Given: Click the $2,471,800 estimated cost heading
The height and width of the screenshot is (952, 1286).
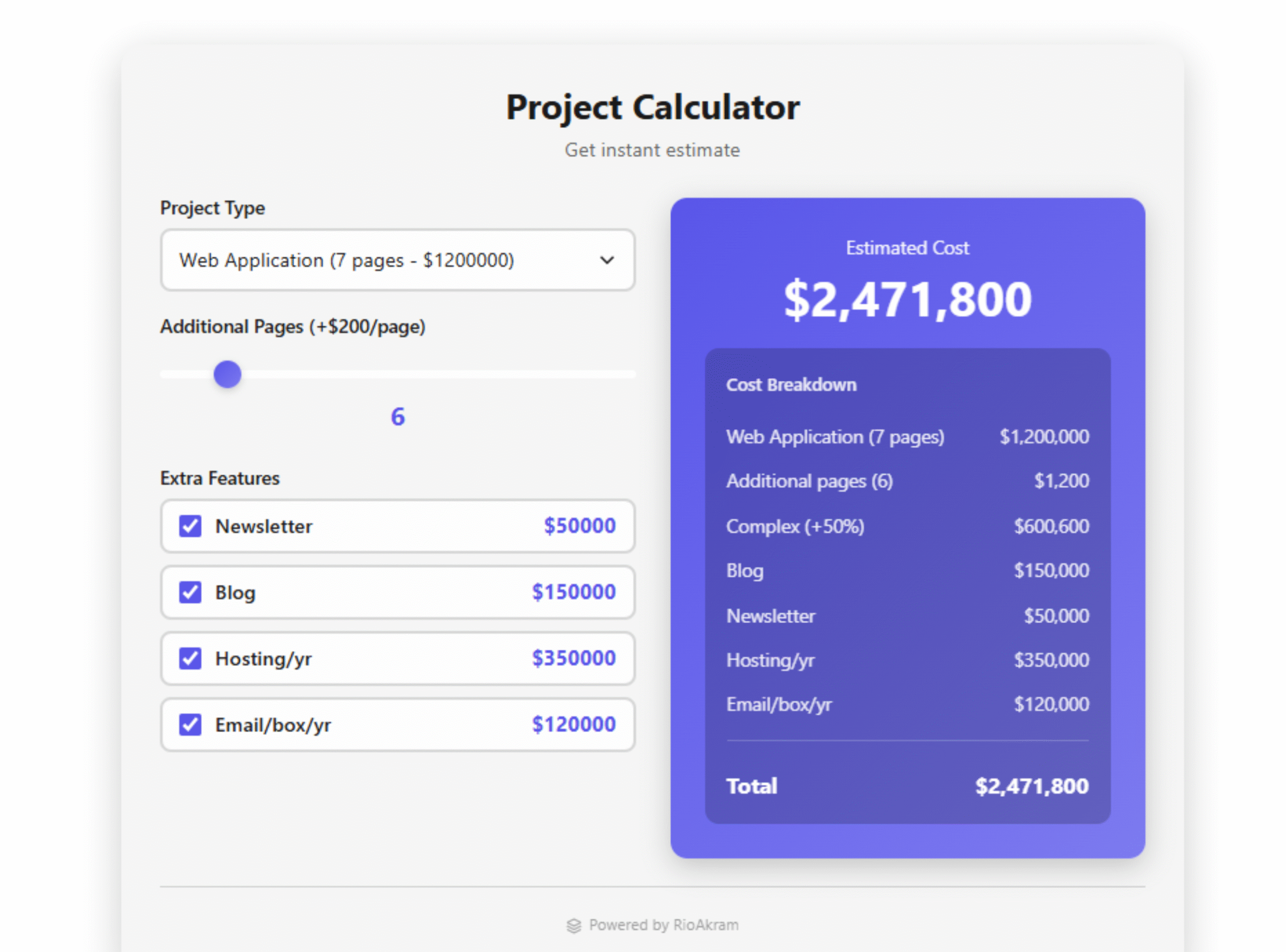Looking at the screenshot, I should [907, 300].
